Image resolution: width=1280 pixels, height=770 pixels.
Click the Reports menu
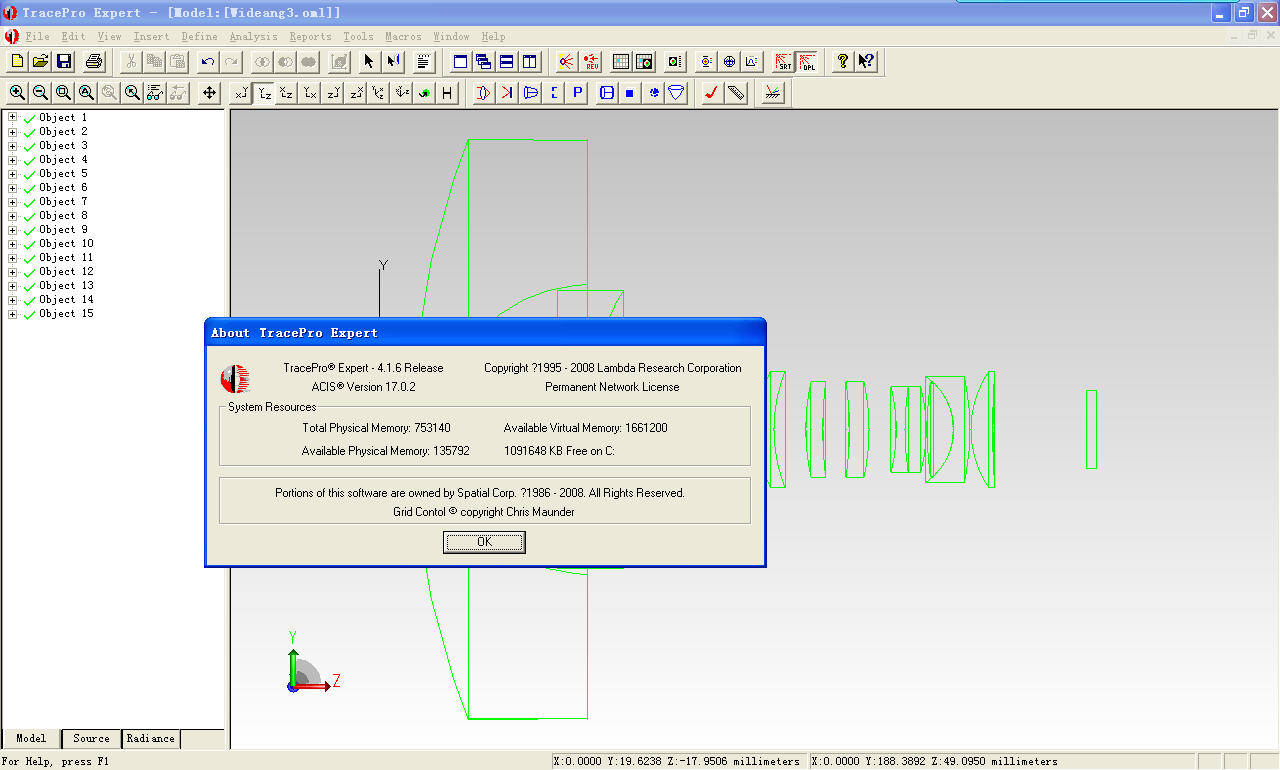tap(310, 36)
